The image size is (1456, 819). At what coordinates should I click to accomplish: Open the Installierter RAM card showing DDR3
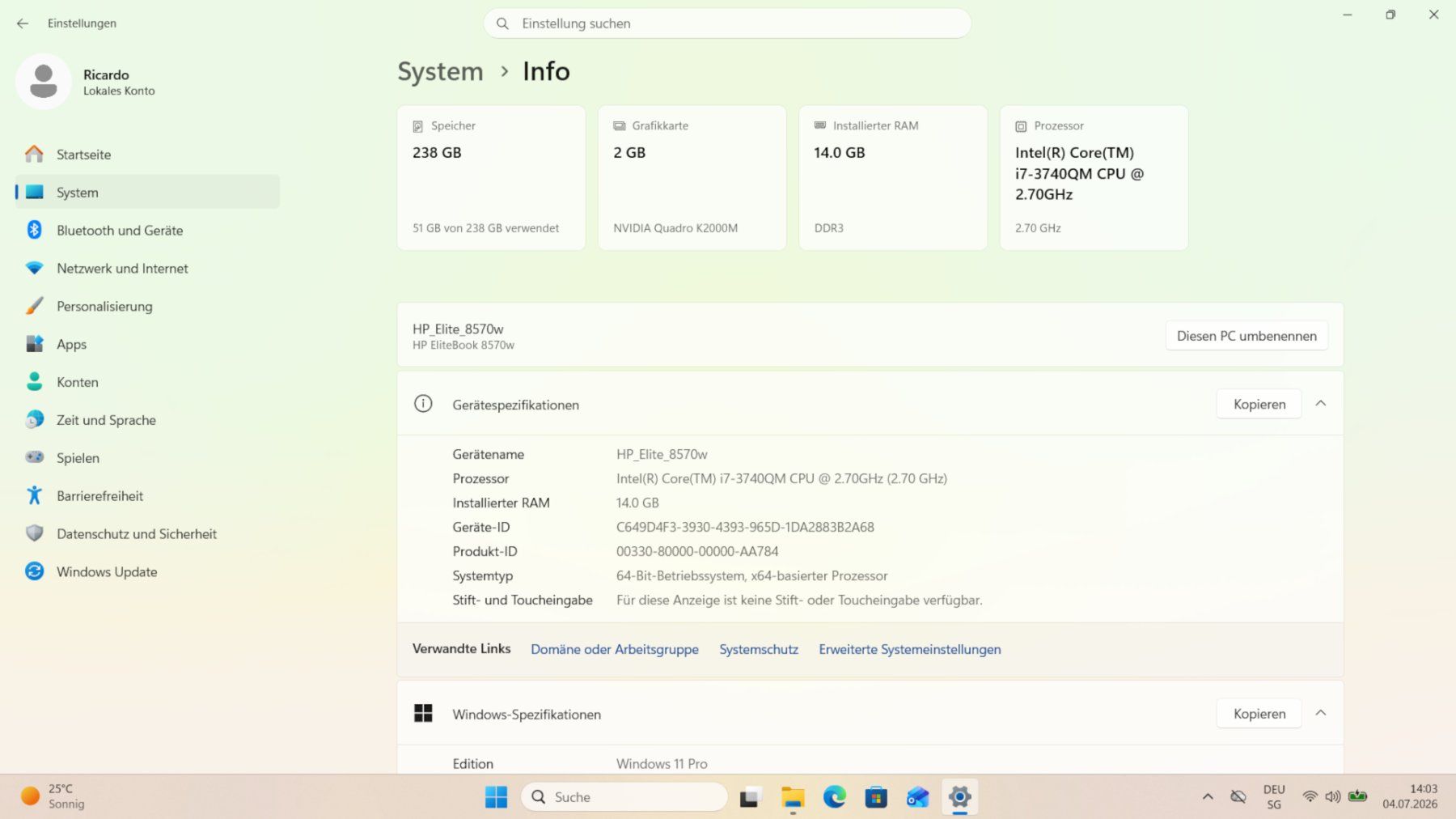(893, 177)
